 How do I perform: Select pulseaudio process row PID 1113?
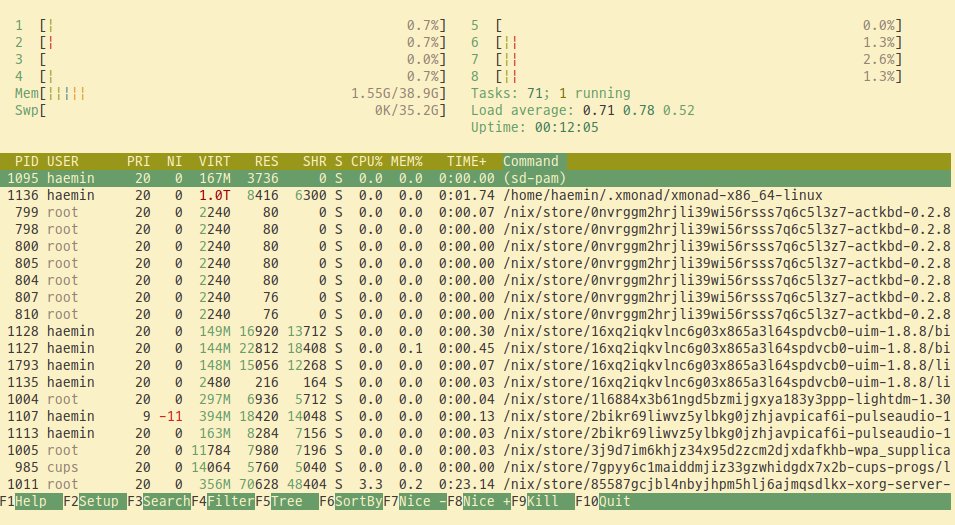(x=475, y=434)
